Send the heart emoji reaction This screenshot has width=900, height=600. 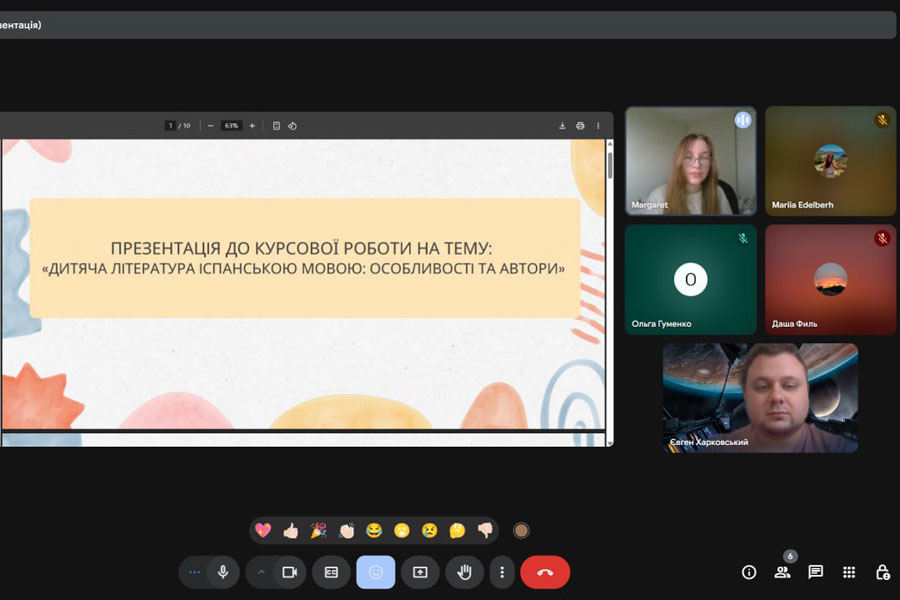263,531
